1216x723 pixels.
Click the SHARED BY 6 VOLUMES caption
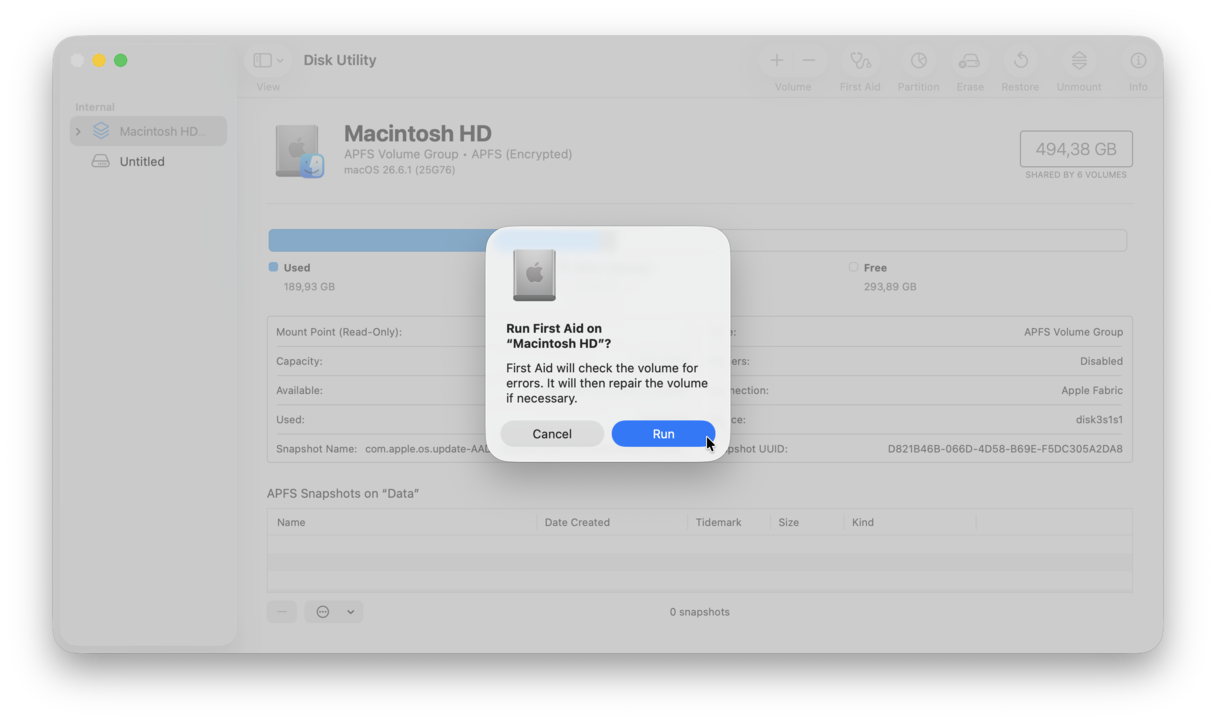click(1076, 175)
